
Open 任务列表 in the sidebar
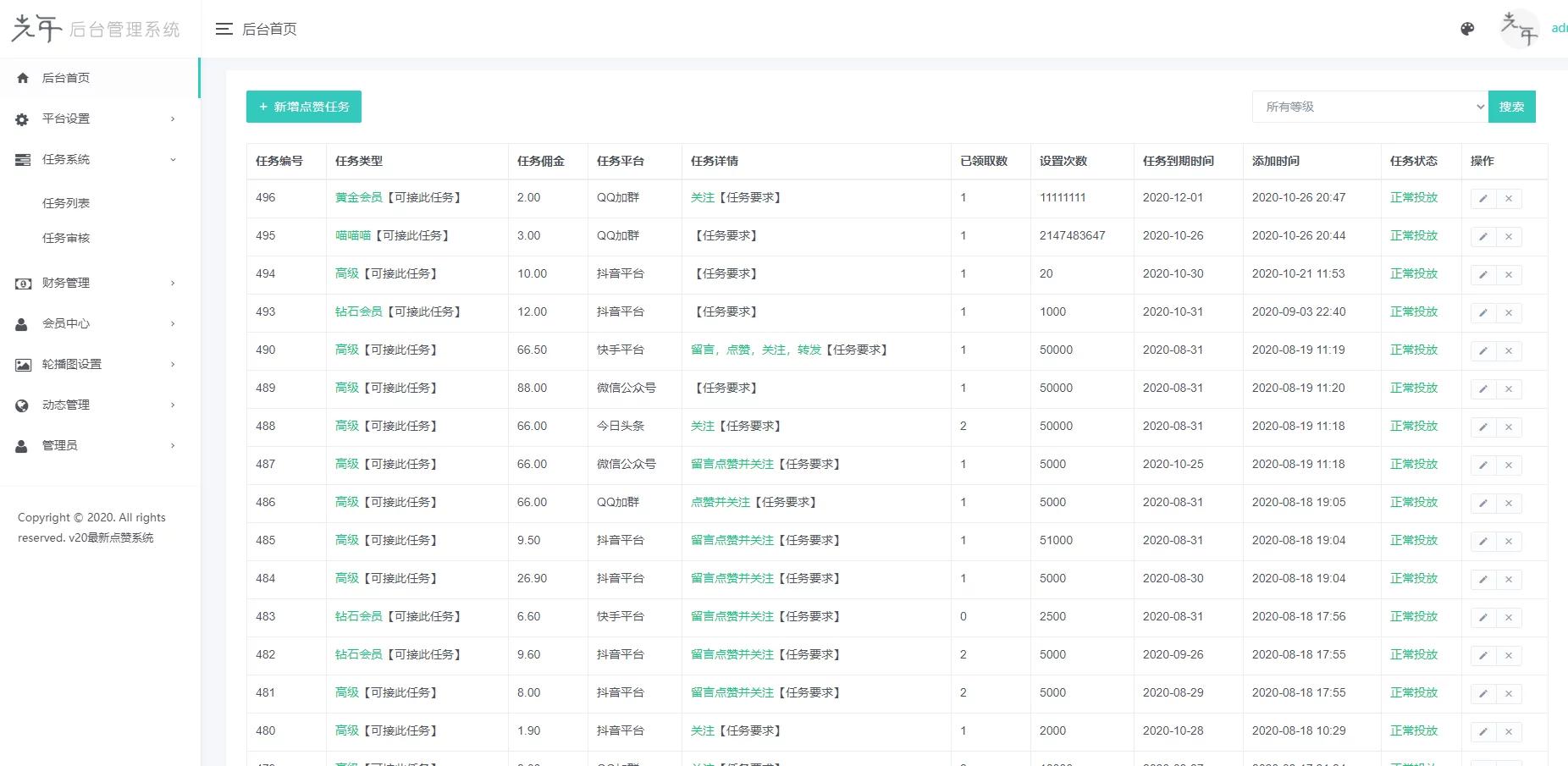click(66, 203)
